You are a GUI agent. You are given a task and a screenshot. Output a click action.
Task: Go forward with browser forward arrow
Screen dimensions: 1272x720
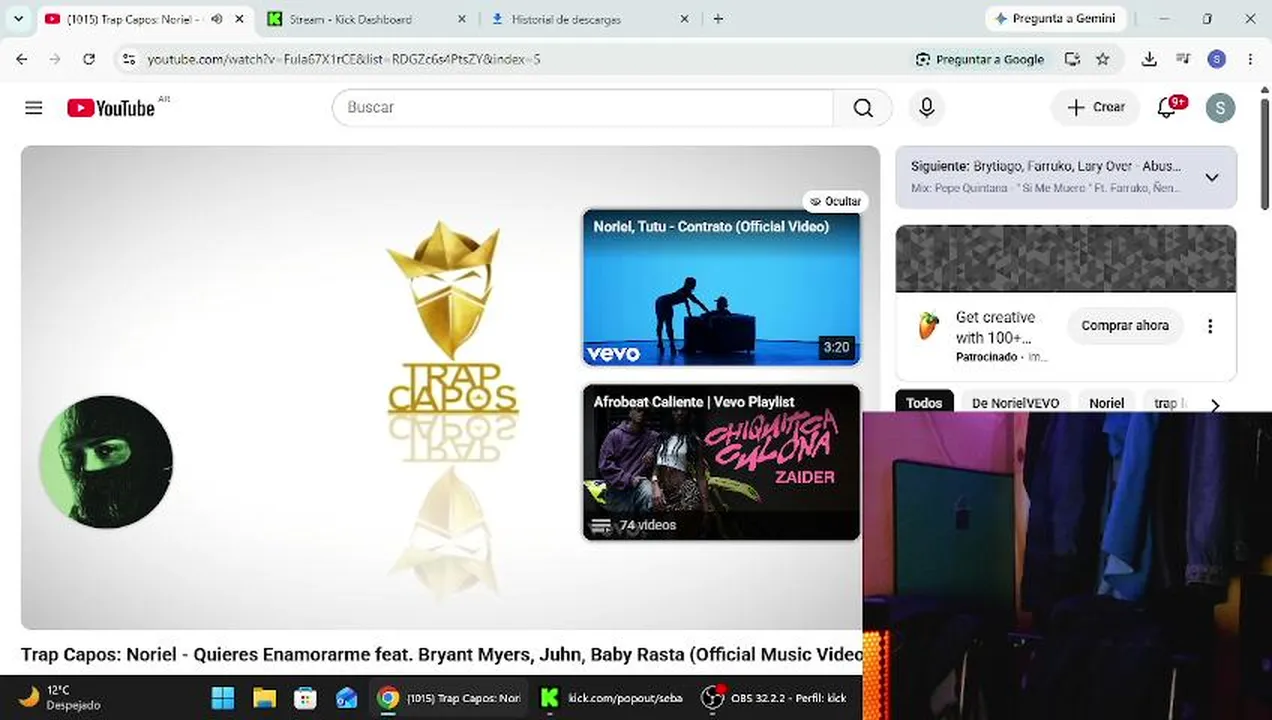click(x=55, y=59)
